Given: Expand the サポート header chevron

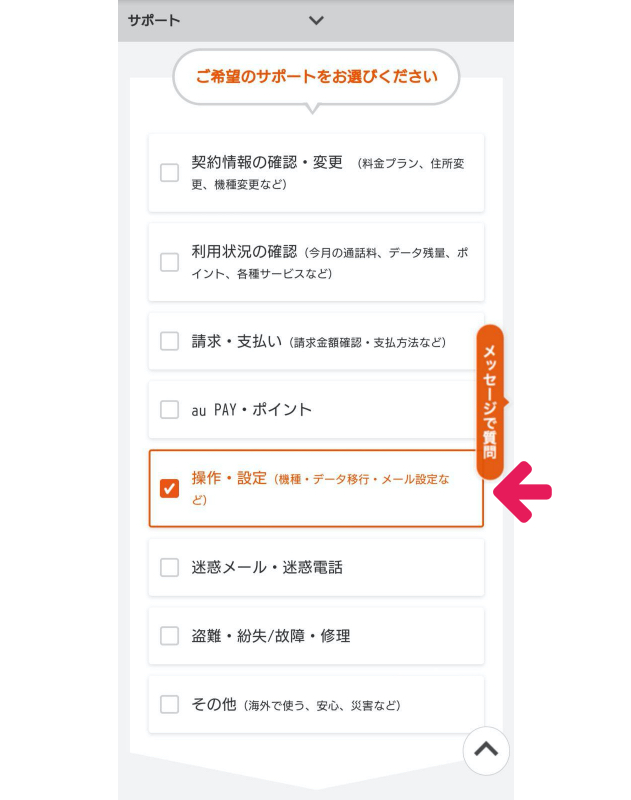Looking at the screenshot, I should click(317, 20).
